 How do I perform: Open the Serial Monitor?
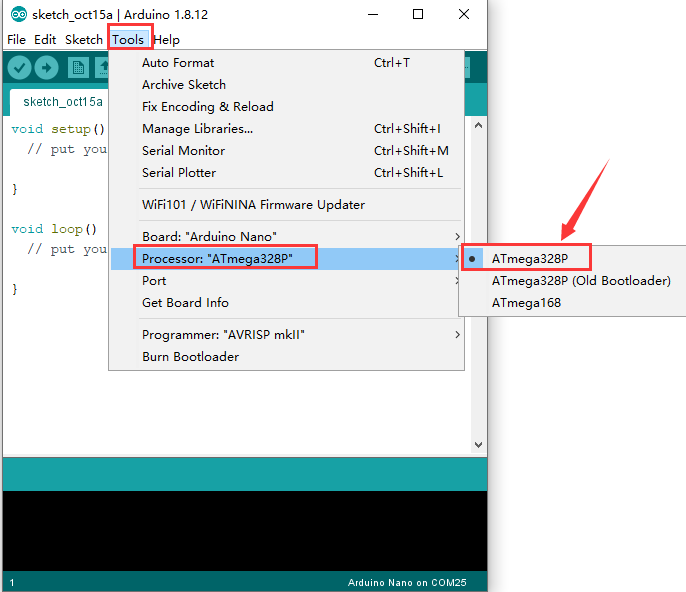click(287, 151)
